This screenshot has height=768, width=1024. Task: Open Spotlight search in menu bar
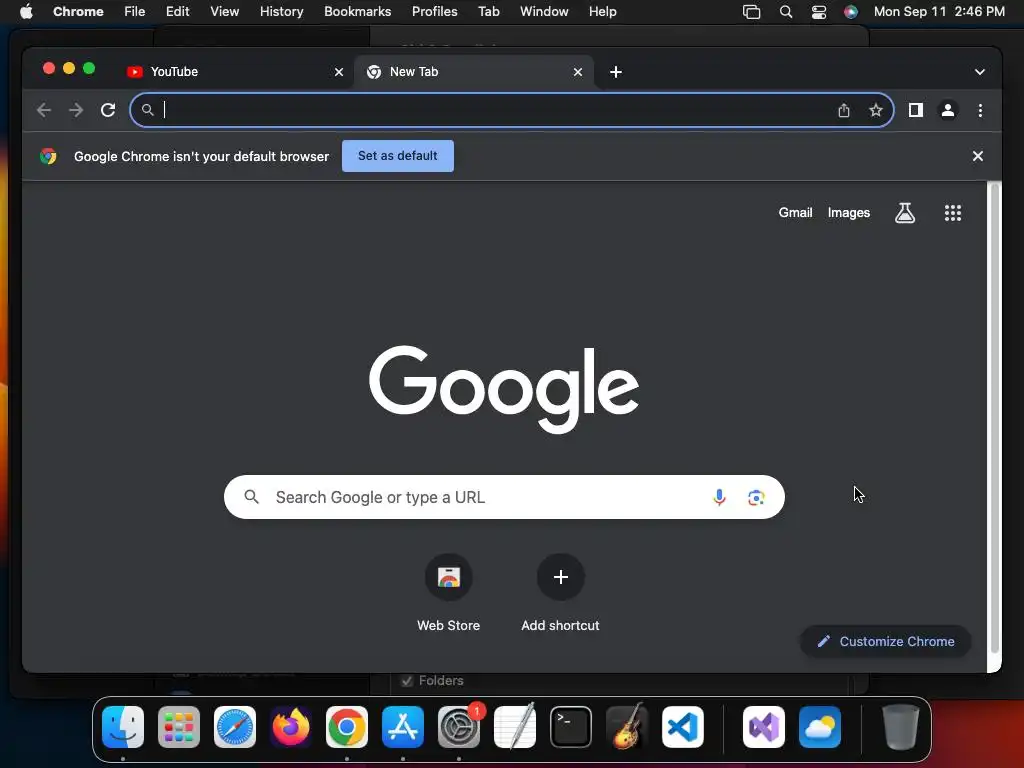(x=786, y=12)
